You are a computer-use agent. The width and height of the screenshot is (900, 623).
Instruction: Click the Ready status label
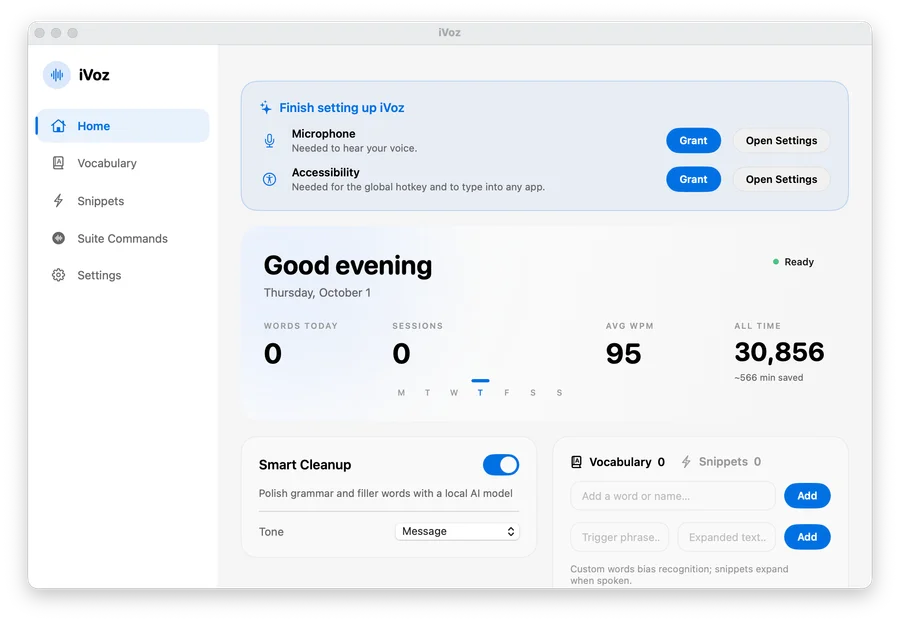point(799,262)
